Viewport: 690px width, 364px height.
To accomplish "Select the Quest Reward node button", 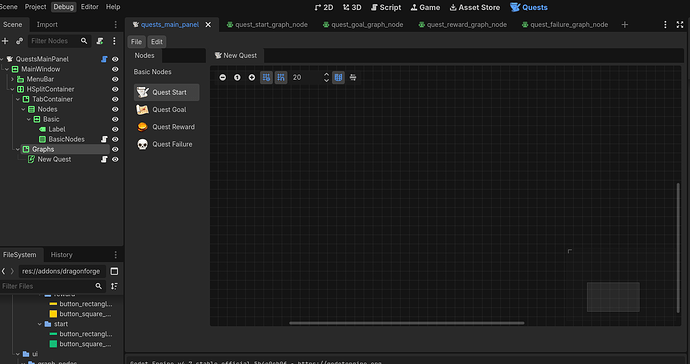I will click(166, 127).
